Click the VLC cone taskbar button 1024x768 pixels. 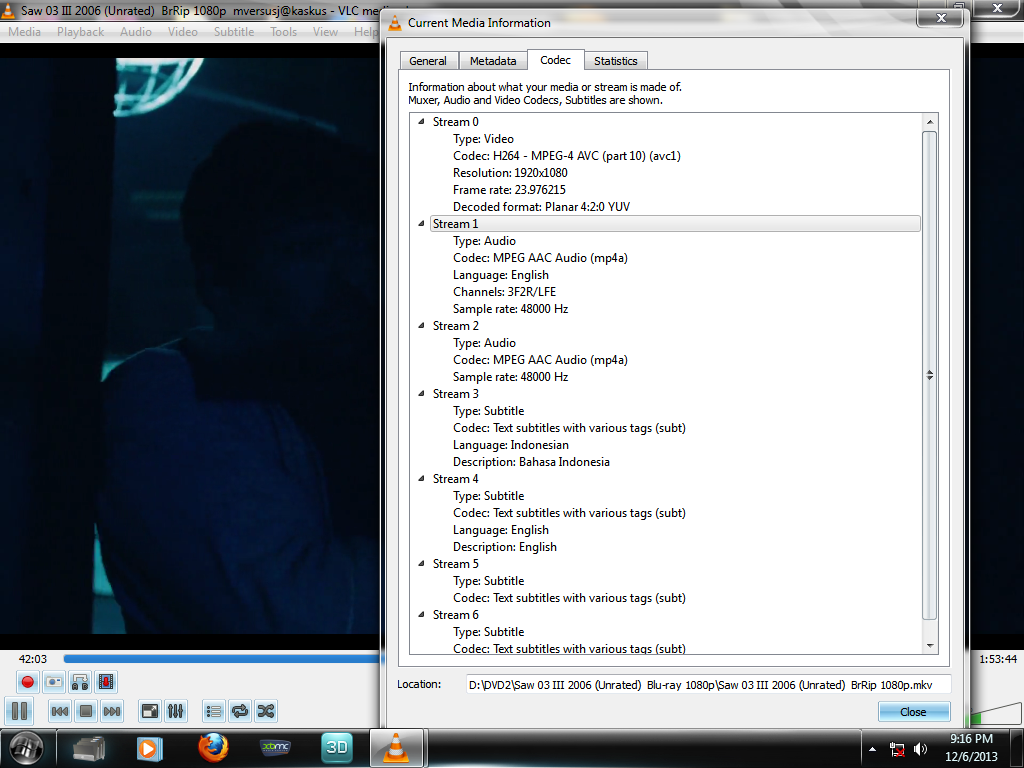click(x=396, y=748)
